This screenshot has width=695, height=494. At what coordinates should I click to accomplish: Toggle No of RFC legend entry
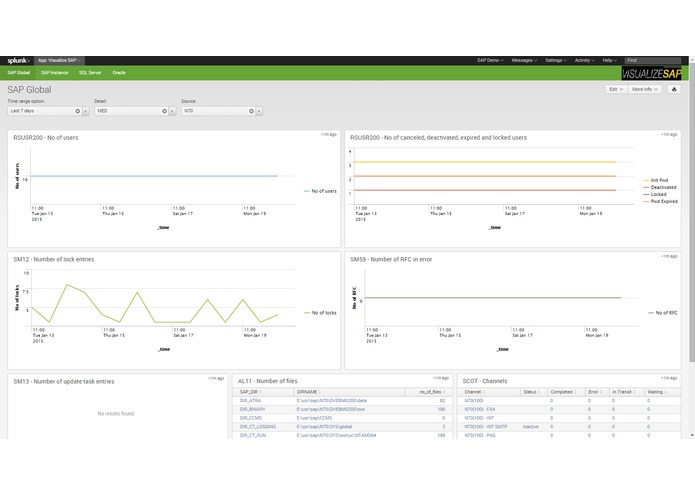[663, 313]
